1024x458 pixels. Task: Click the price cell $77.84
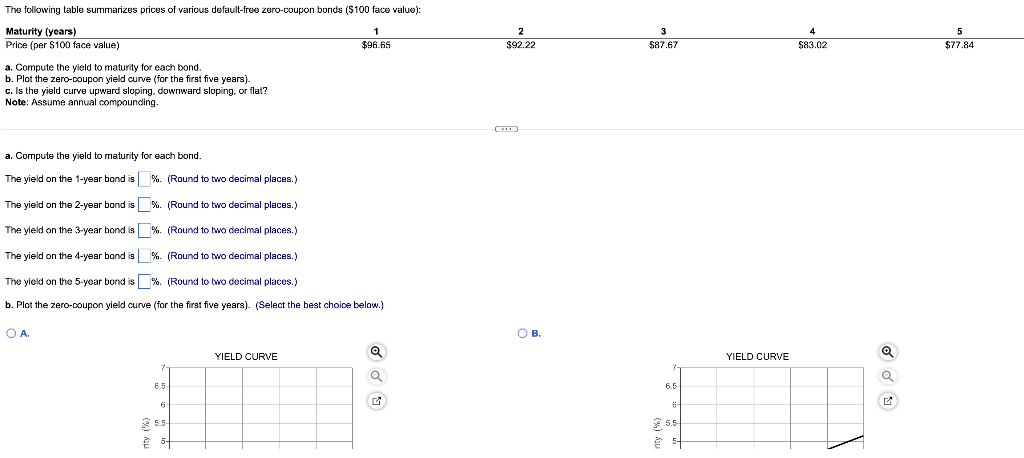point(959,46)
